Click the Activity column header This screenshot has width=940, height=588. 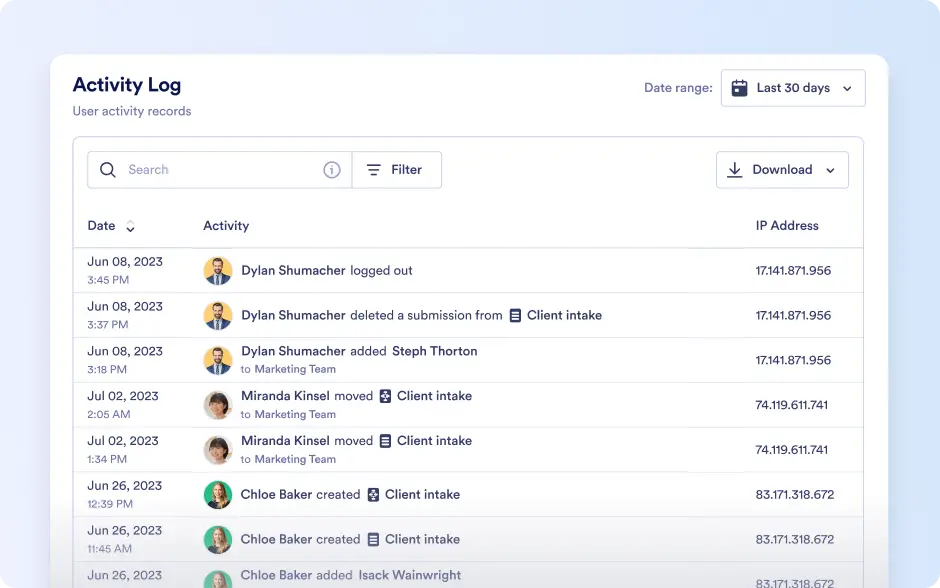point(226,225)
